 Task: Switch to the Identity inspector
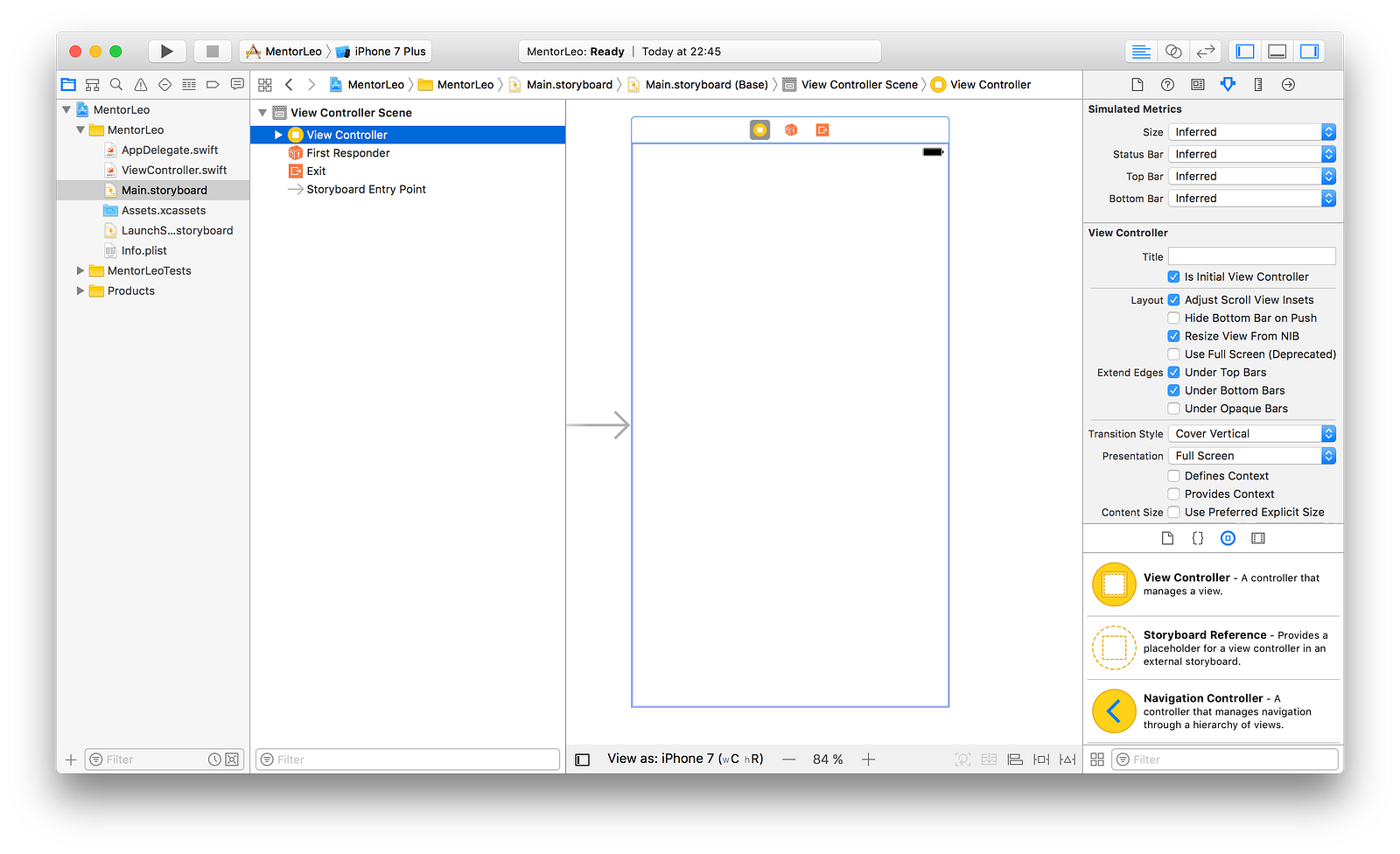[1198, 85]
